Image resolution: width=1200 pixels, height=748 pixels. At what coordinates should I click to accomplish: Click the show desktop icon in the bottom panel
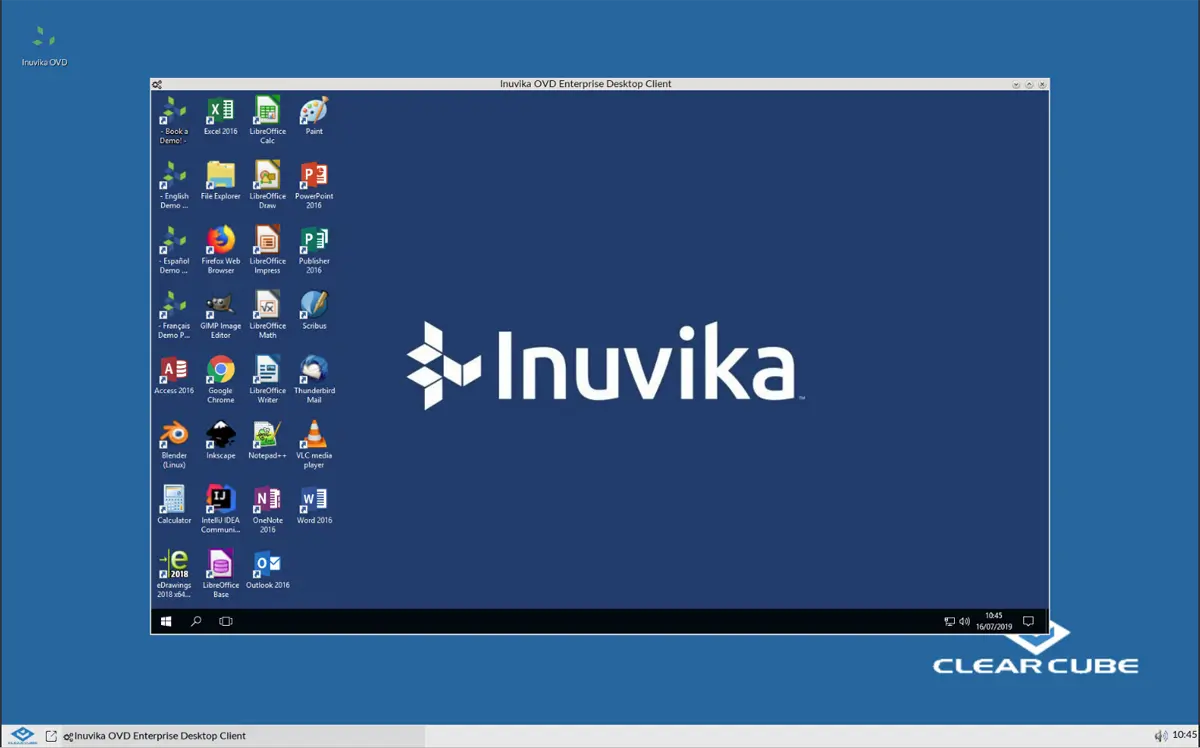click(x=51, y=736)
